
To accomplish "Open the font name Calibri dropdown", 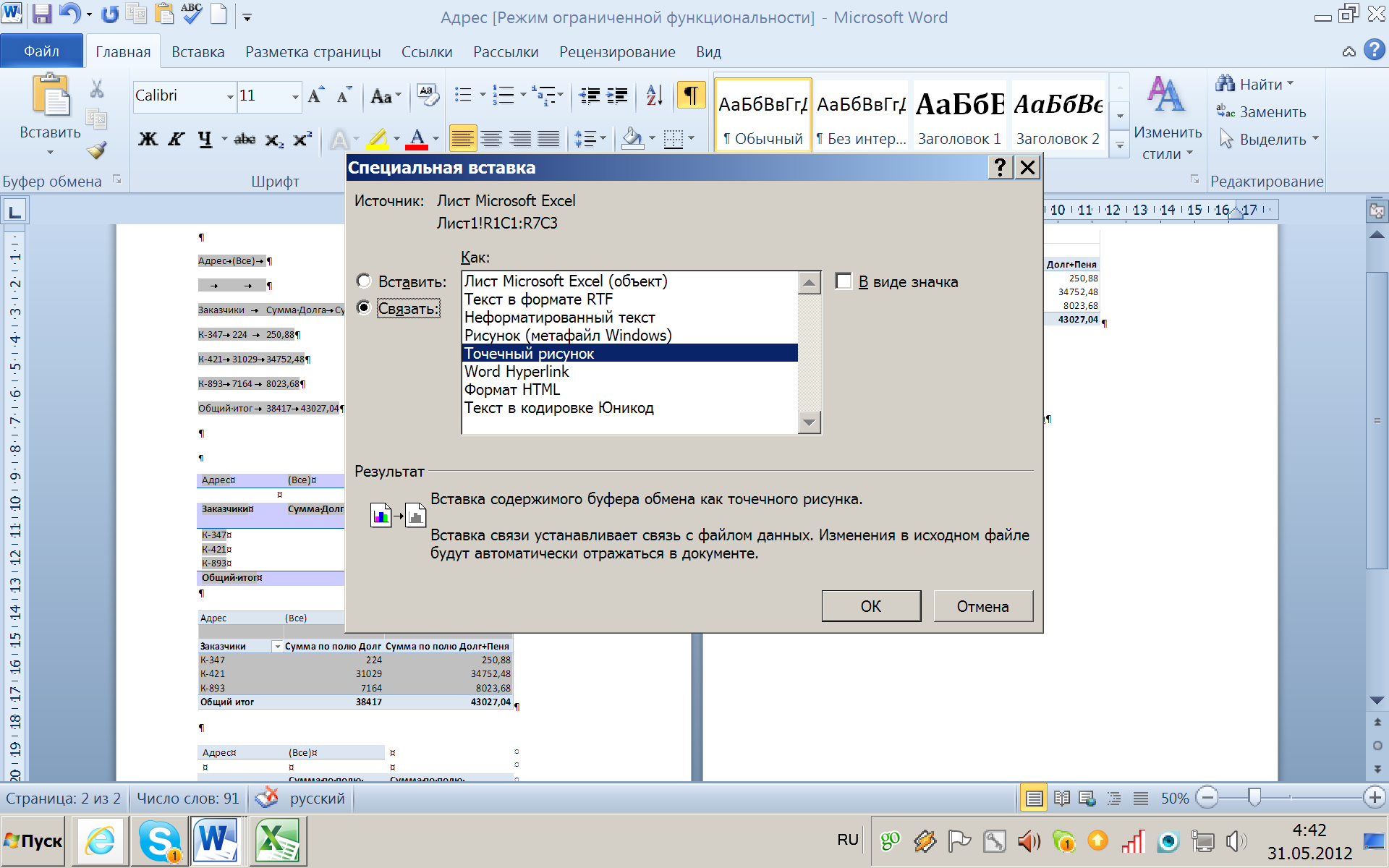I will pyautogui.click(x=230, y=96).
